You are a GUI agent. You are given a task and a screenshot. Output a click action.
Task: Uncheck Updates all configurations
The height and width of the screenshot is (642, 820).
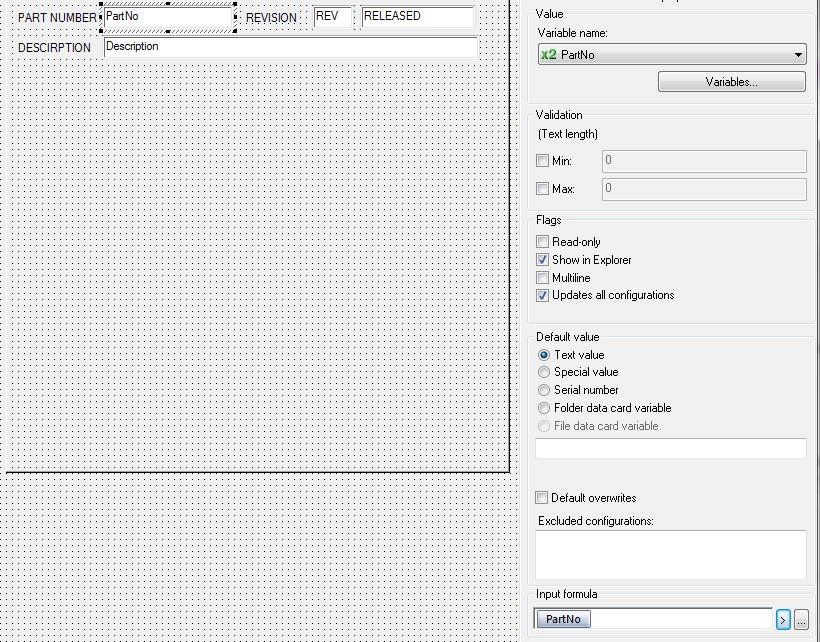pyautogui.click(x=542, y=295)
